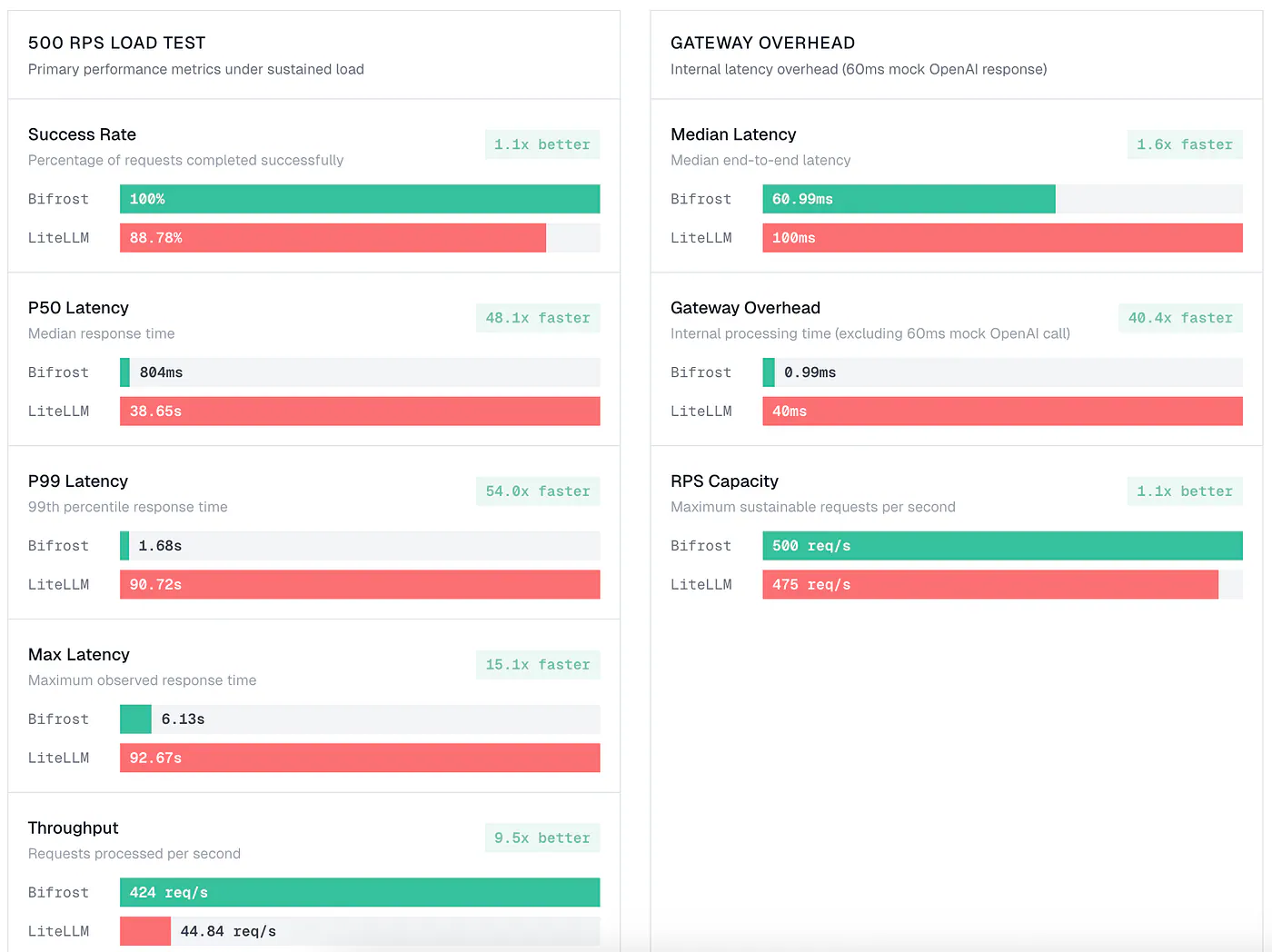Click the Bifrost '100%' success rate bar
Screen dimensions: 1272x952
[x=360, y=199]
